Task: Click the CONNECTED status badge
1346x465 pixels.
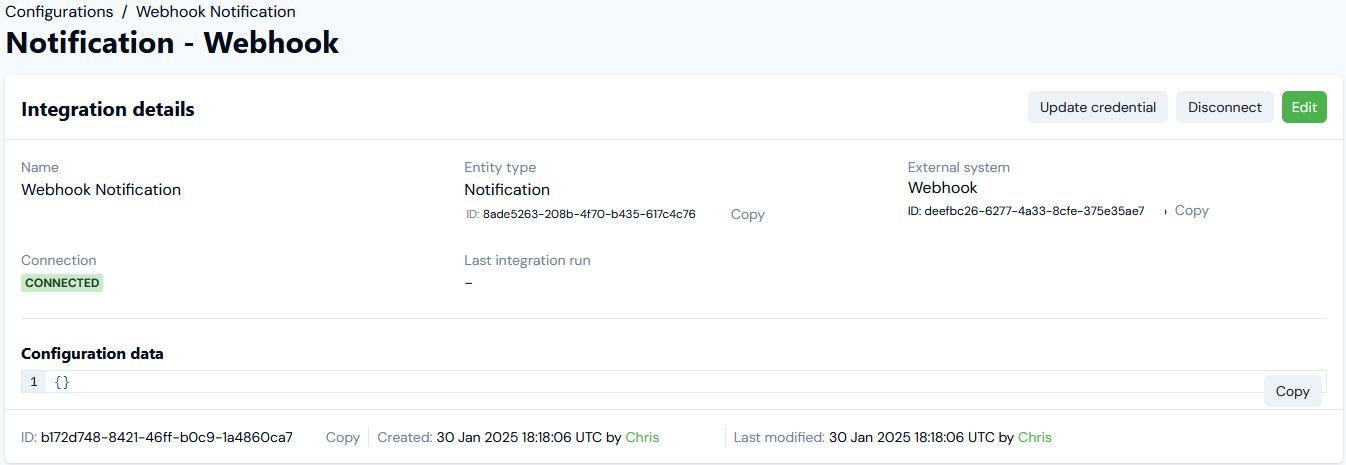Action: click(x=62, y=283)
